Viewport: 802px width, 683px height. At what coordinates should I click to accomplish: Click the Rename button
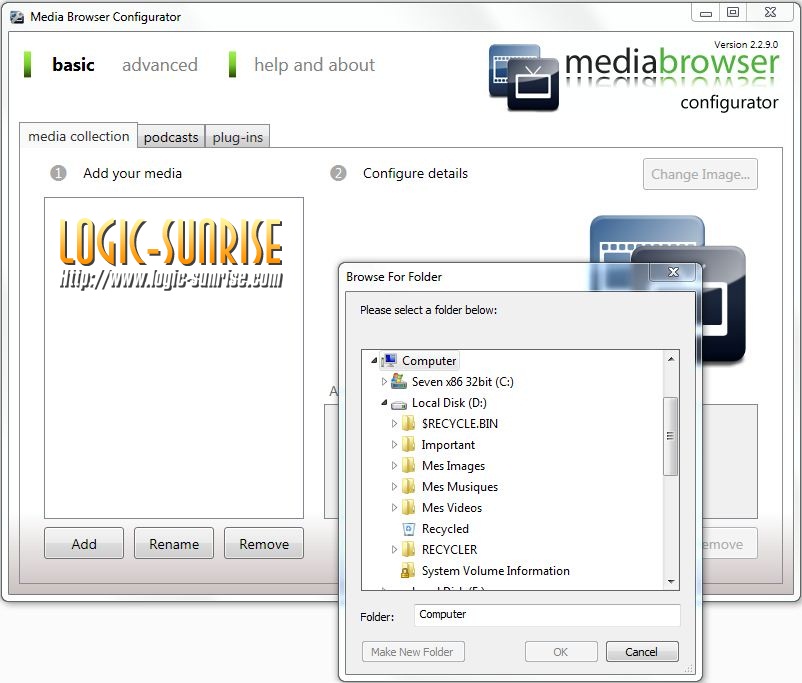pyautogui.click(x=174, y=543)
